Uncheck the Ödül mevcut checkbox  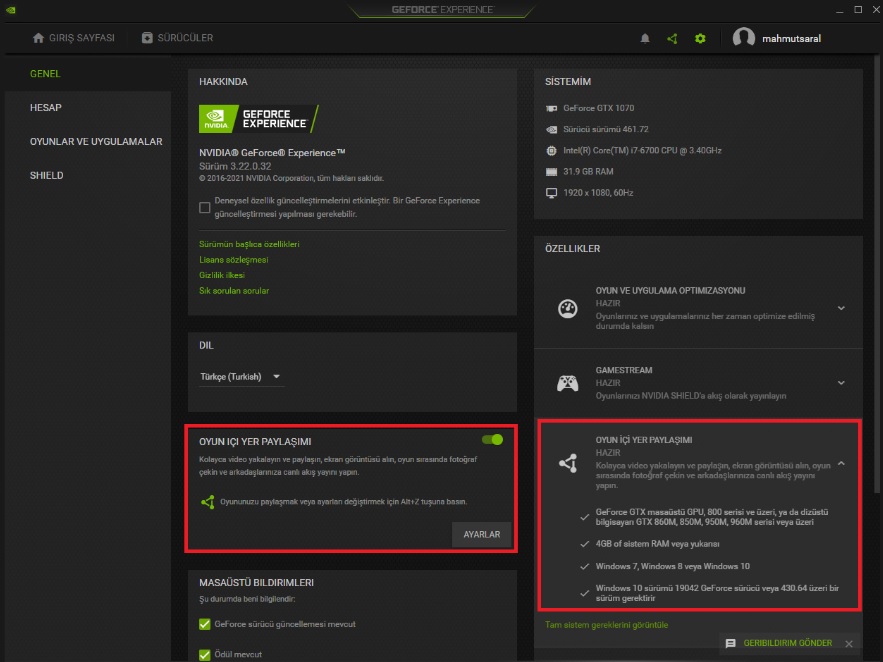coord(205,654)
